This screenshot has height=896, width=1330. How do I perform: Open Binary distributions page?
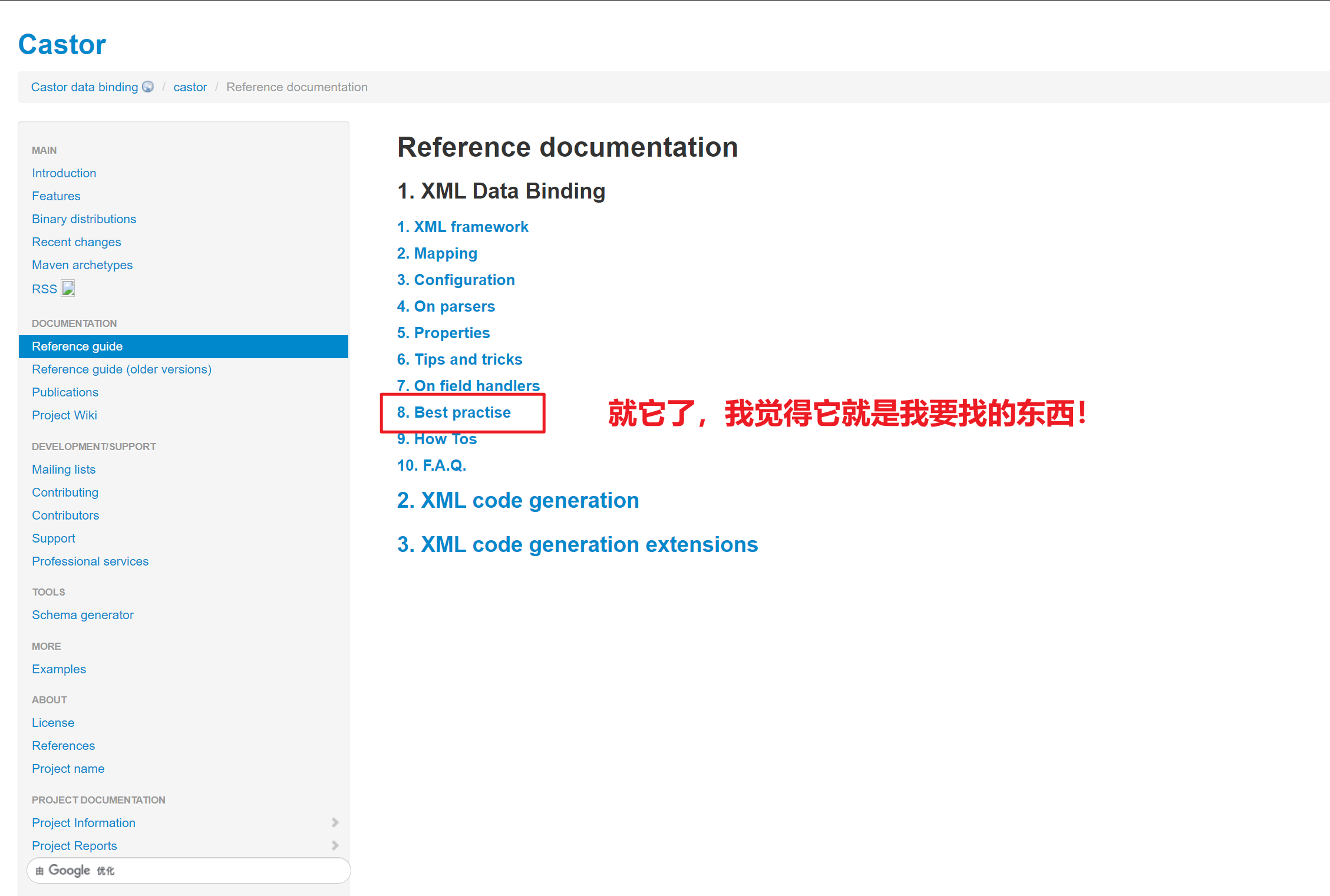84,219
